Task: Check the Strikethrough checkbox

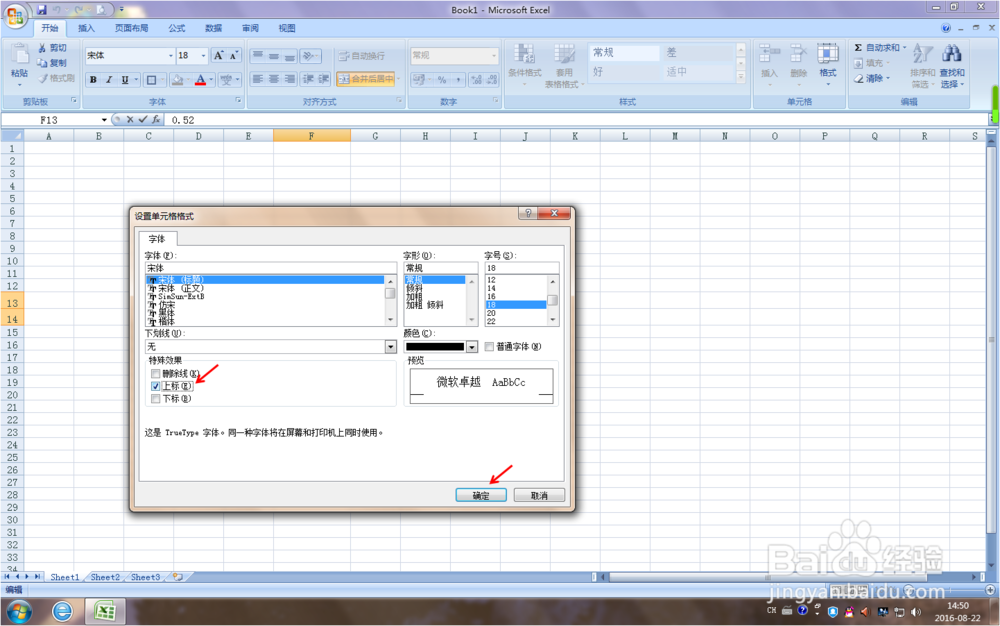Action: [x=155, y=374]
